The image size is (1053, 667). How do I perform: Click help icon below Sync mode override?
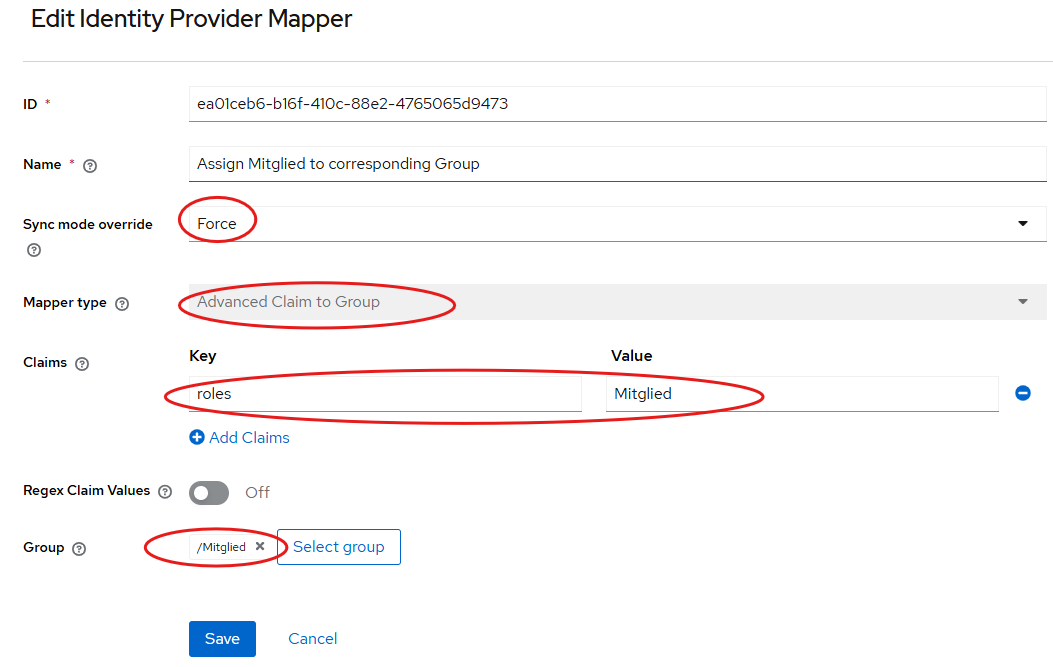point(32,250)
